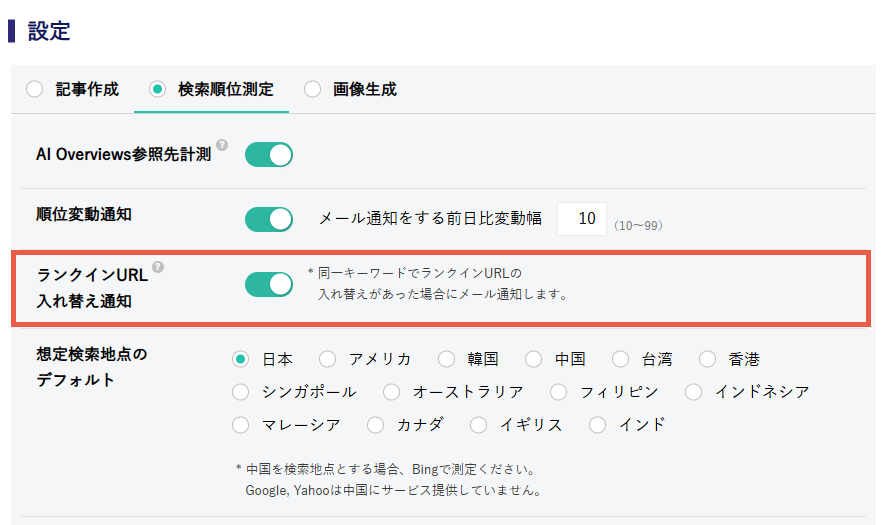
Task: Disable the 順位変動通知 toggle
Action: [x=269, y=219]
